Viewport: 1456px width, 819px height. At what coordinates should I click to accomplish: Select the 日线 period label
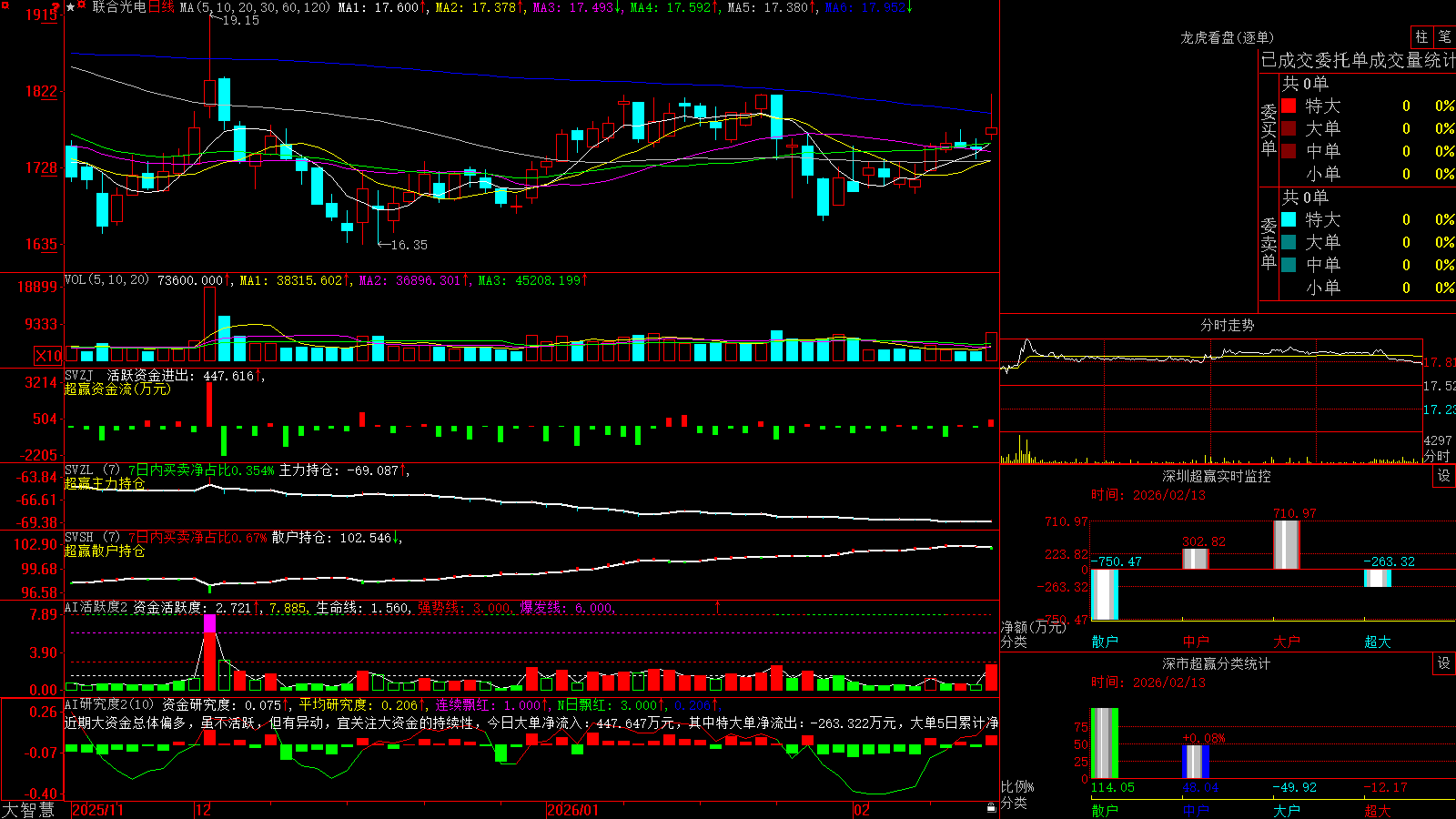coord(161,7)
